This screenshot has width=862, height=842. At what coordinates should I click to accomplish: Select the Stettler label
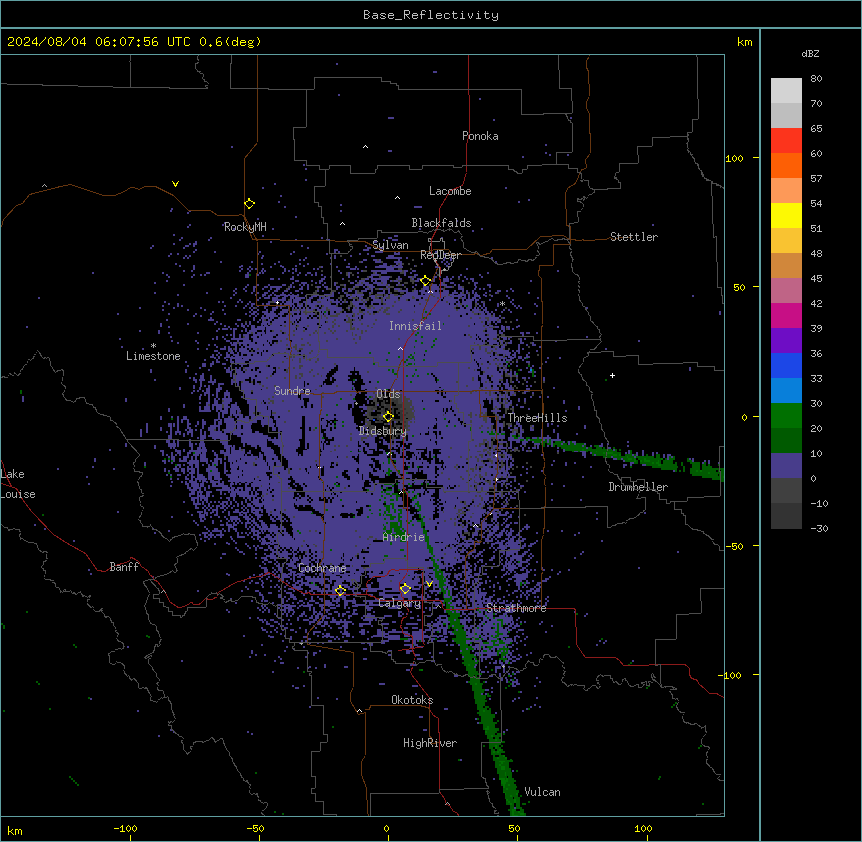pos(634,237)
